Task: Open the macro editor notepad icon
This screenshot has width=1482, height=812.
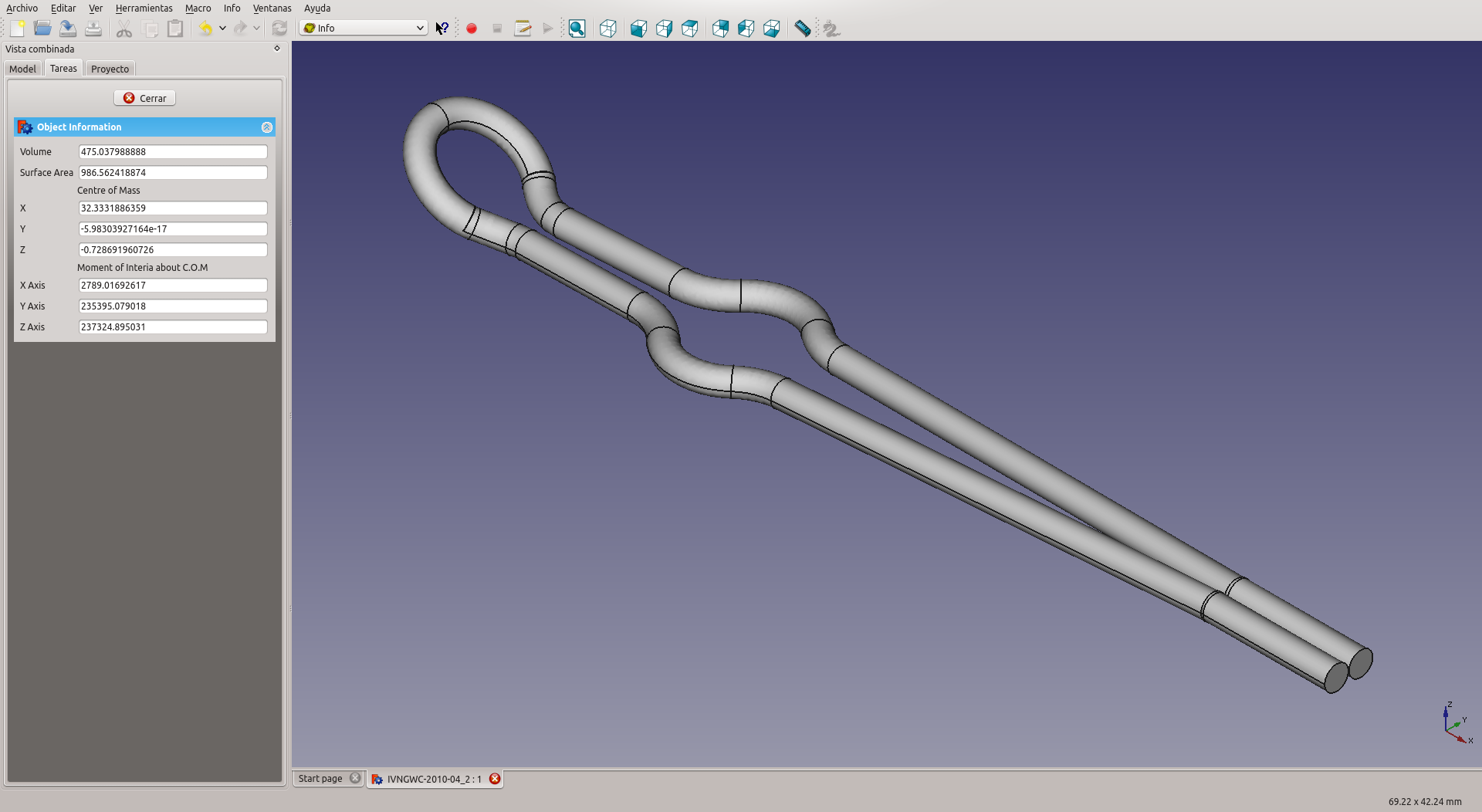Action: pos(523,29)
